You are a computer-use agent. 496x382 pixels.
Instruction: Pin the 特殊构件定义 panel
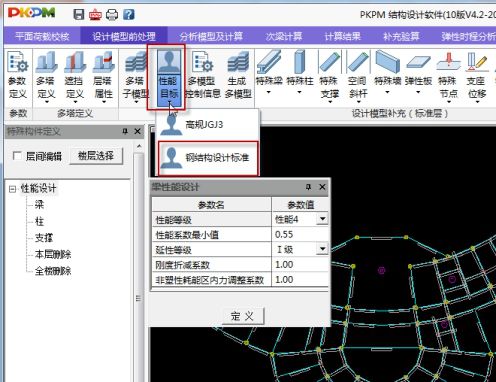pyautogui.click(x=125, y=131)
